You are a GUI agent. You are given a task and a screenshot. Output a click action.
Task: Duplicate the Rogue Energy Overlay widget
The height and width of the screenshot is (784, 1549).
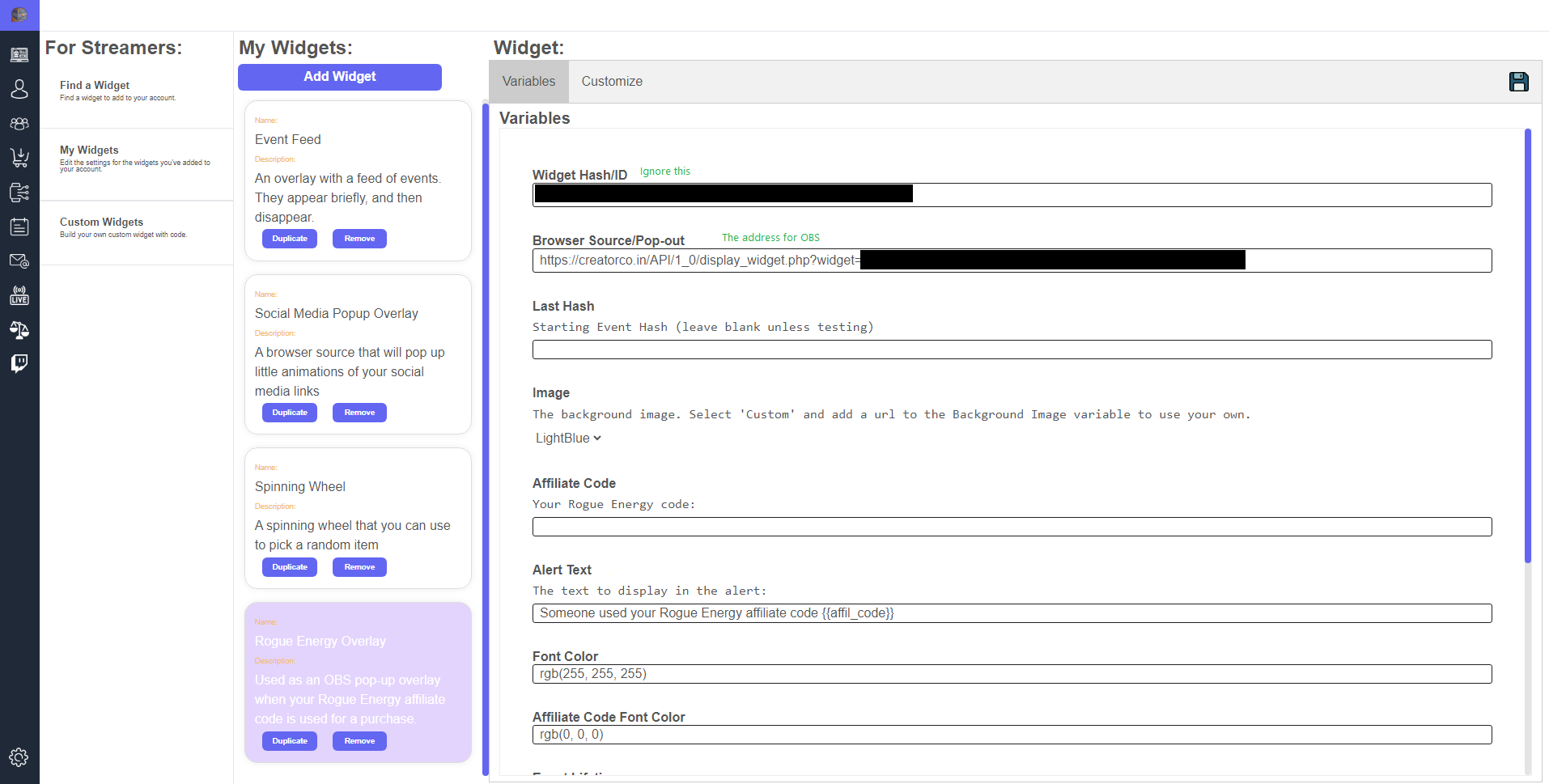290,741
